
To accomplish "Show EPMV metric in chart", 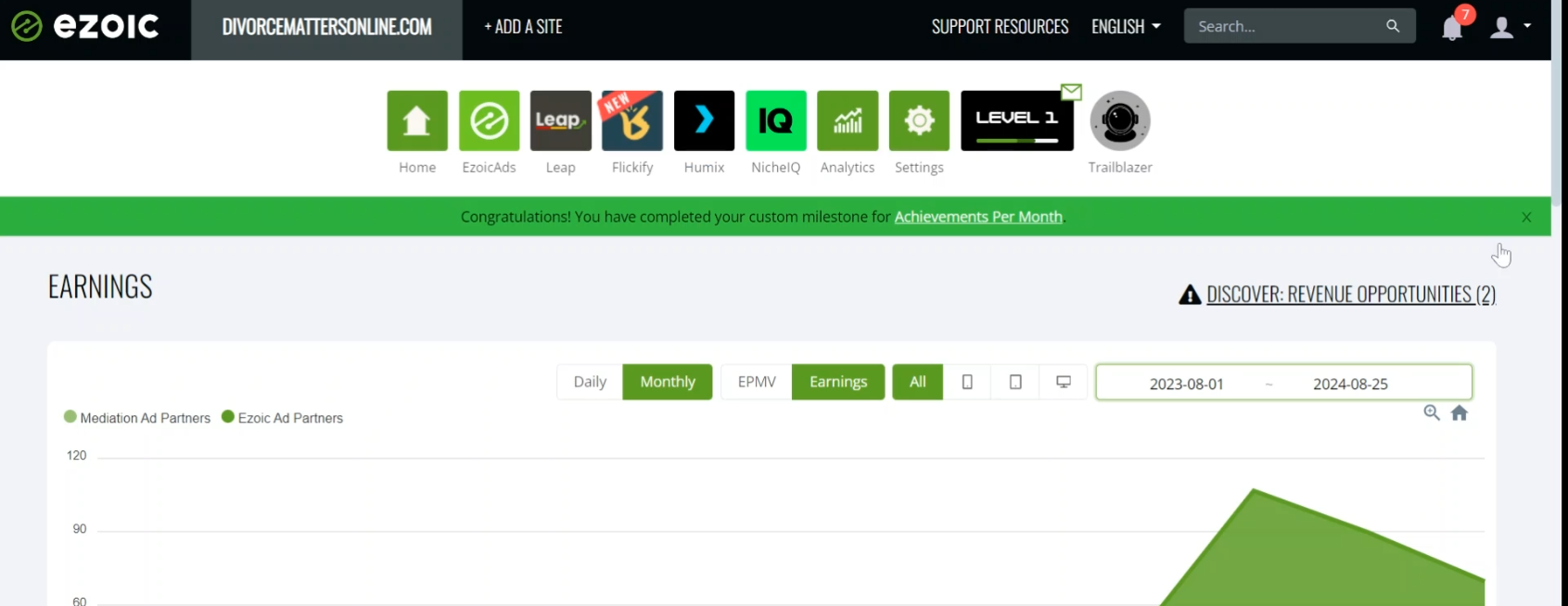I will 757,382.
